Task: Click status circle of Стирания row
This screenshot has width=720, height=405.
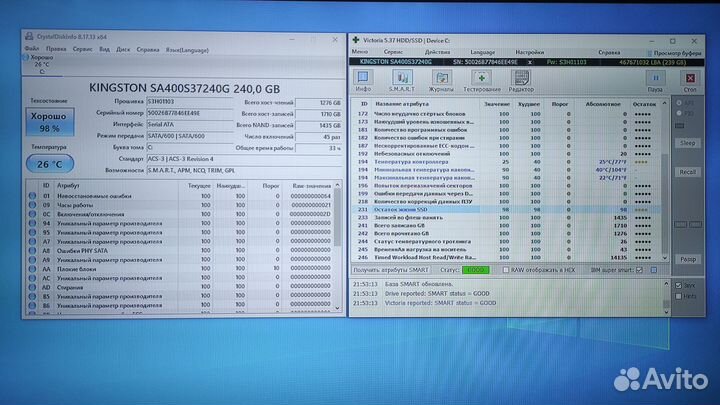Action: point(32,287)
